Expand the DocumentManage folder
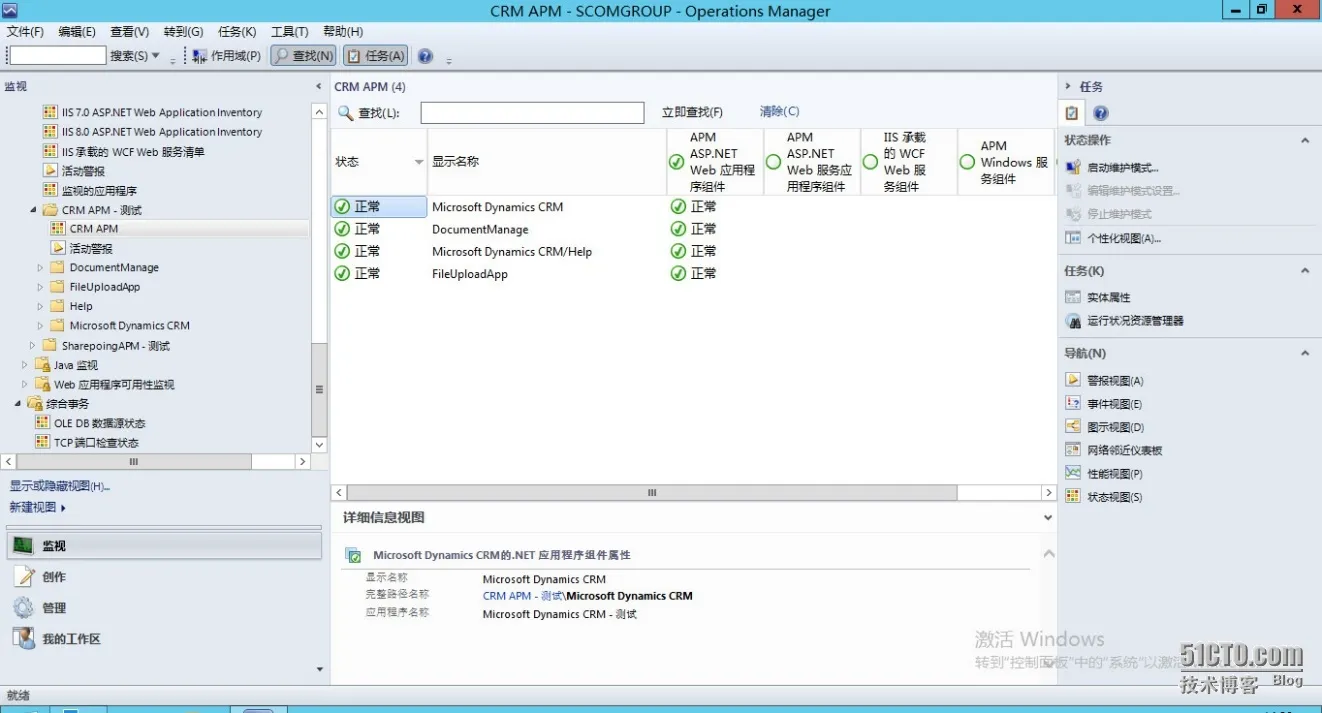The height and width of the screenshot is (713, 1322). pyautogui.click(x=41, y=268)
